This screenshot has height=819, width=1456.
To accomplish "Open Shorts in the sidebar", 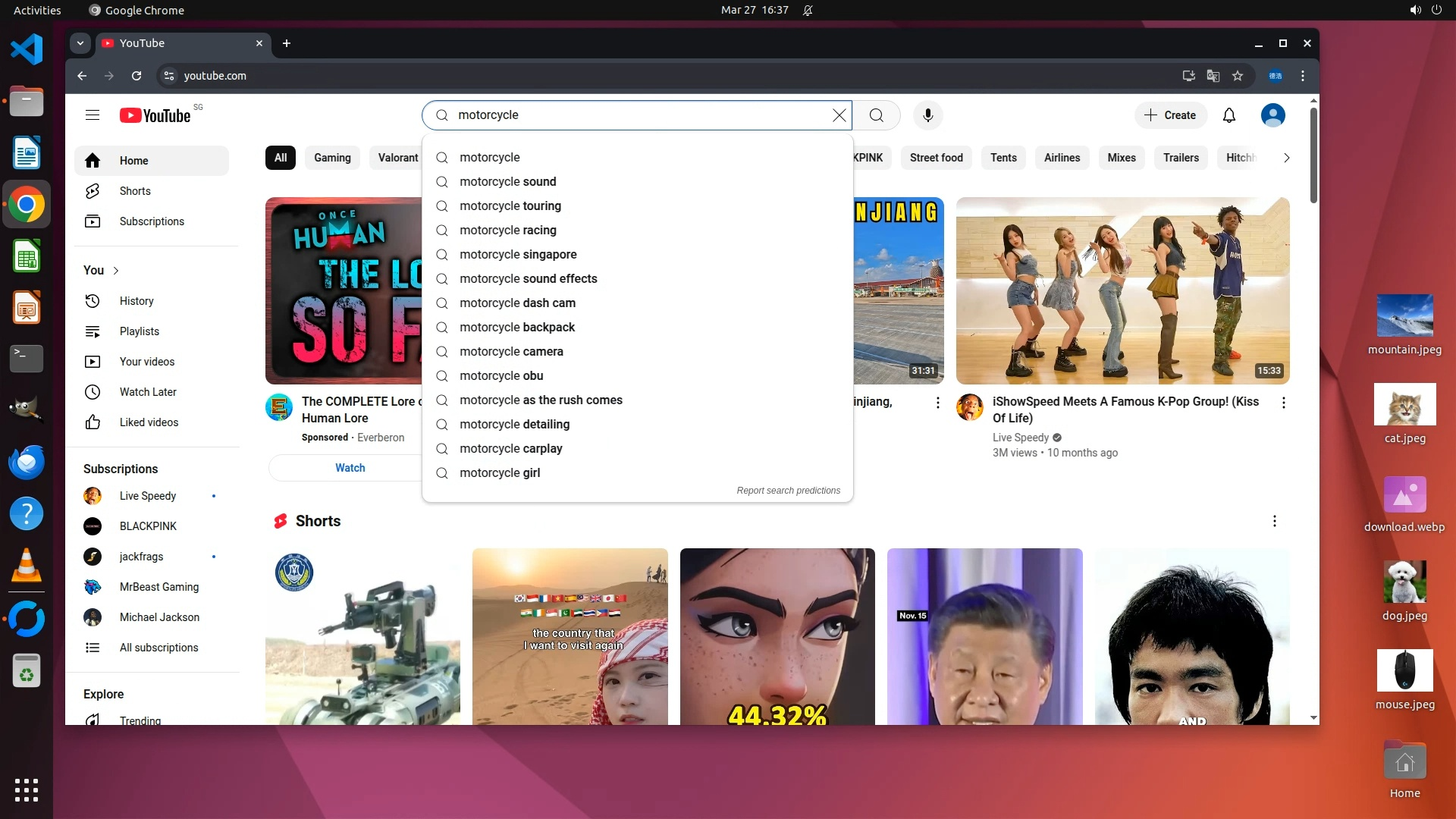I will [135, 191].
